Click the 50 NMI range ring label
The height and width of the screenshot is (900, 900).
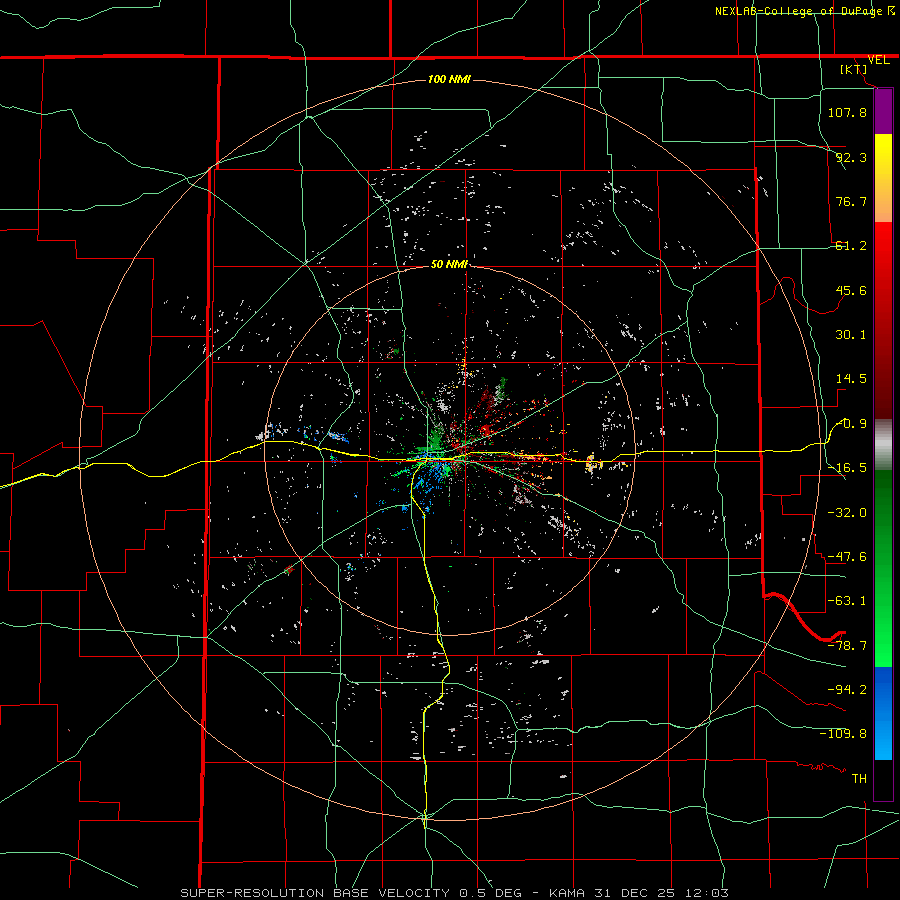pyautogui.click(x=449, y=265)
